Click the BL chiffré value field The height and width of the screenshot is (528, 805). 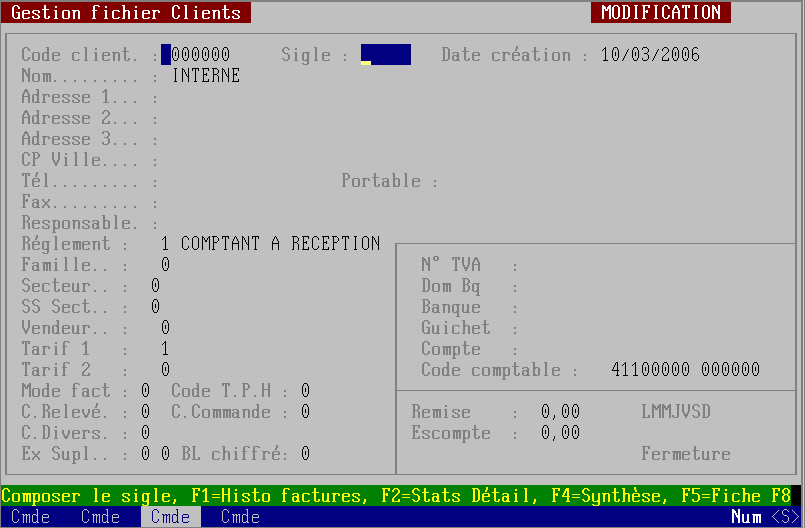pos(305,454)
